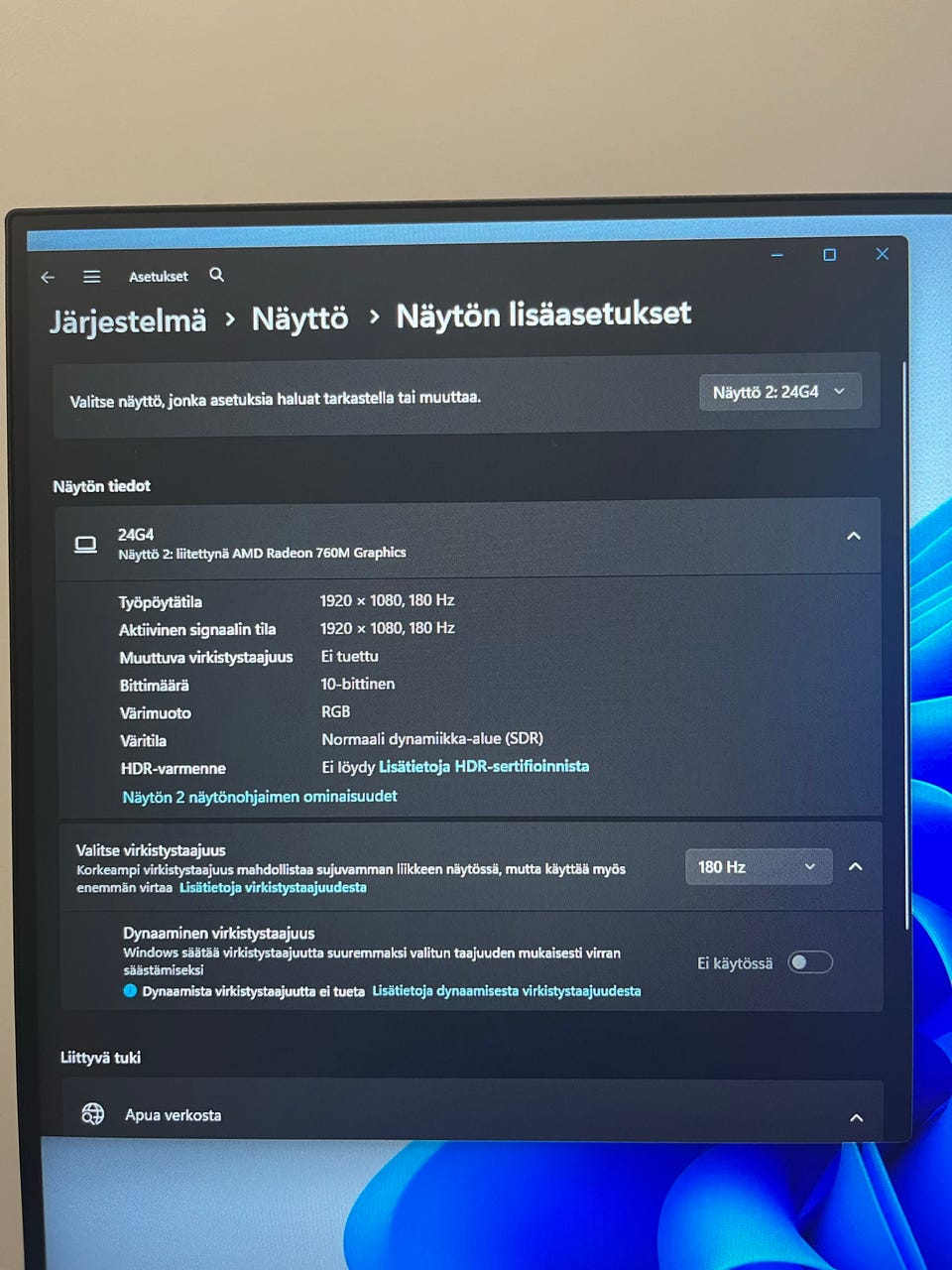952x1270 pixels.
Task: Toggle Dynaaminen virkistystaajuus switch
Action: pyautogui.click(x=810, y=962)
